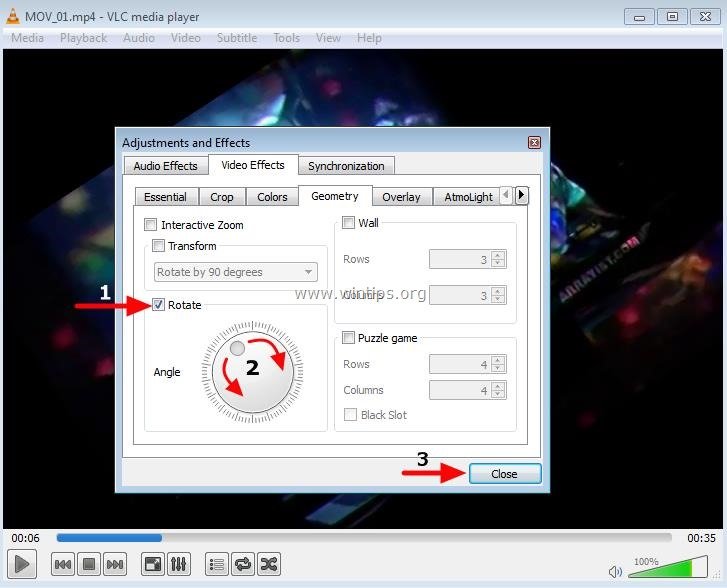Open the Overlay tab
The width and height of the screenshot is (727, 588).
tap(402, 197)
